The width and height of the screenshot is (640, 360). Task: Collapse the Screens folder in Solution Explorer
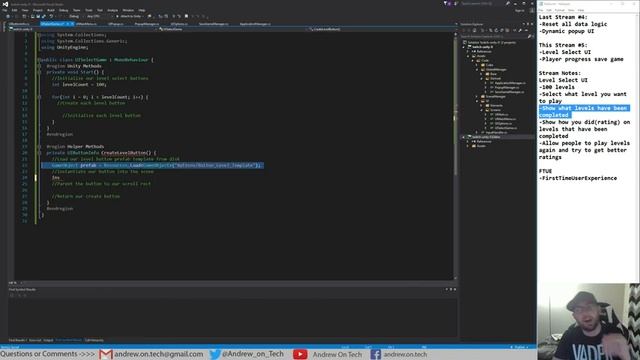(482, 110)
